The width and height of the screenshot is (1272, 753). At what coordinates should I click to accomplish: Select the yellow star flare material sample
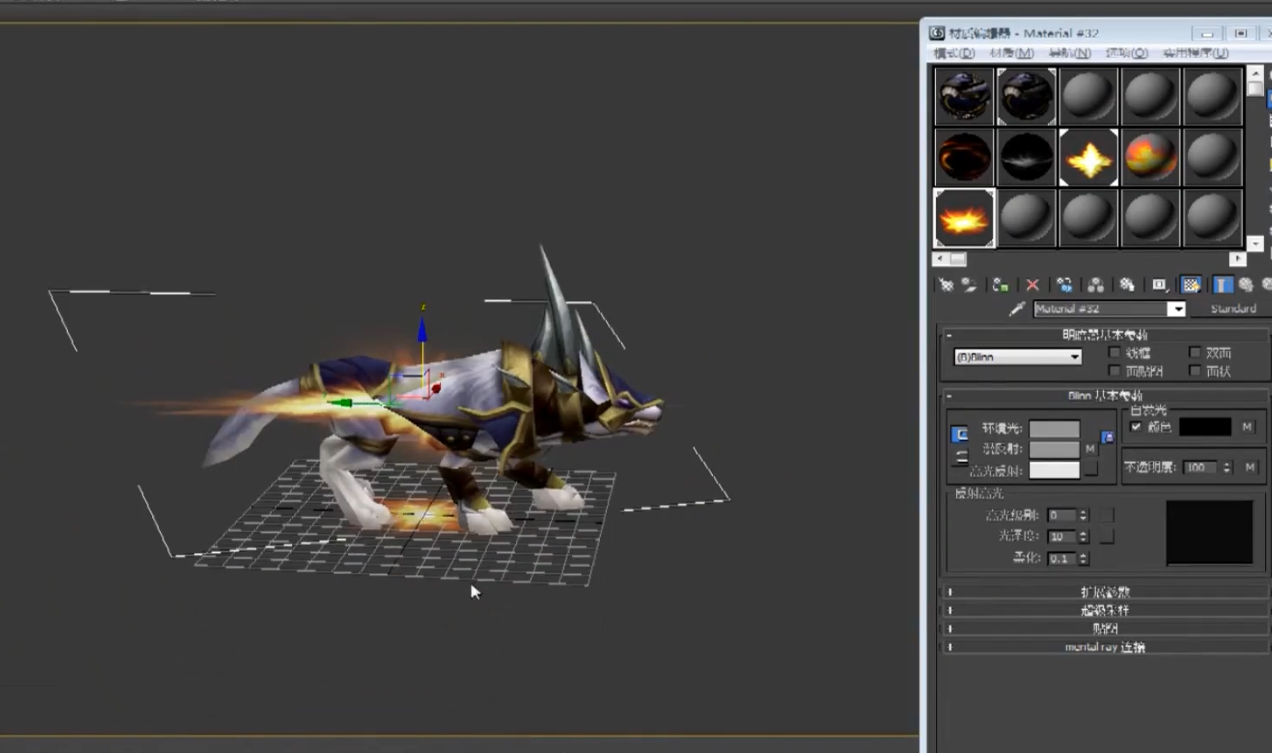(1088, 157)
